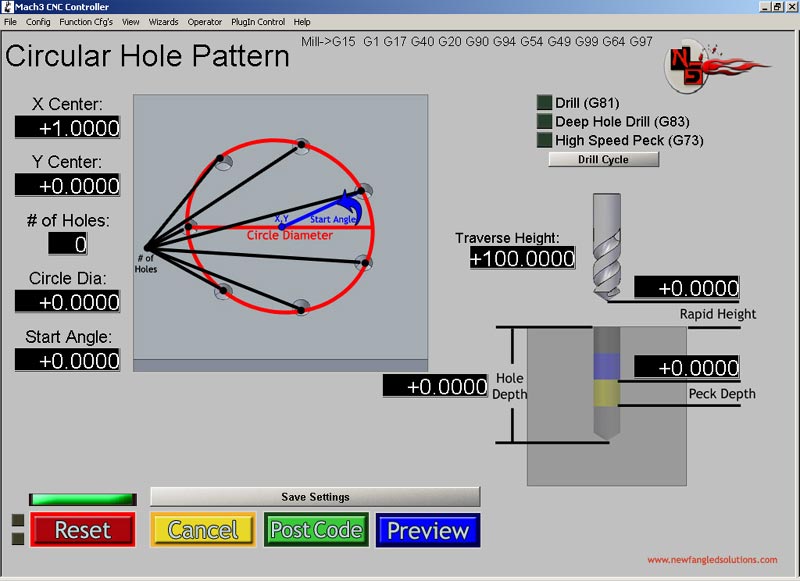Click the lower small LED beside Reset

click(x=18, y=539)
